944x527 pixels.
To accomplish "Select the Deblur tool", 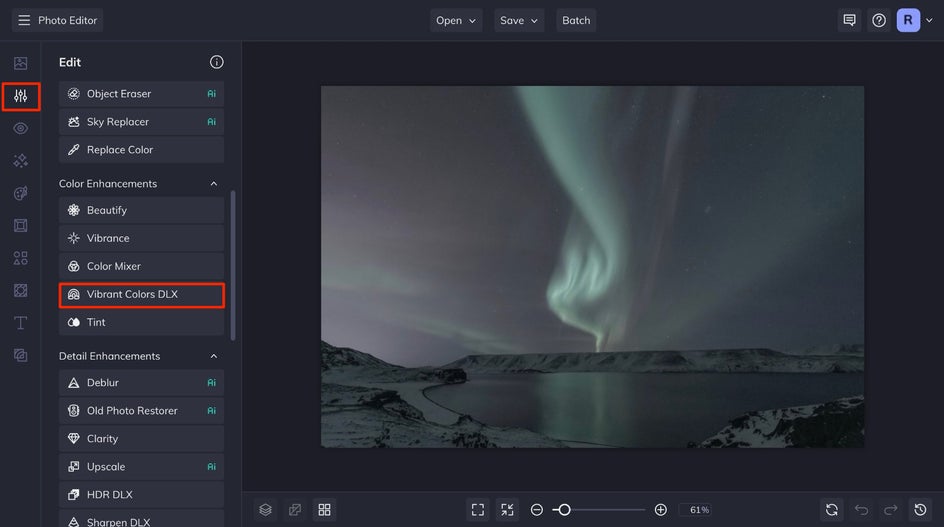I will [x=141, y=383].
